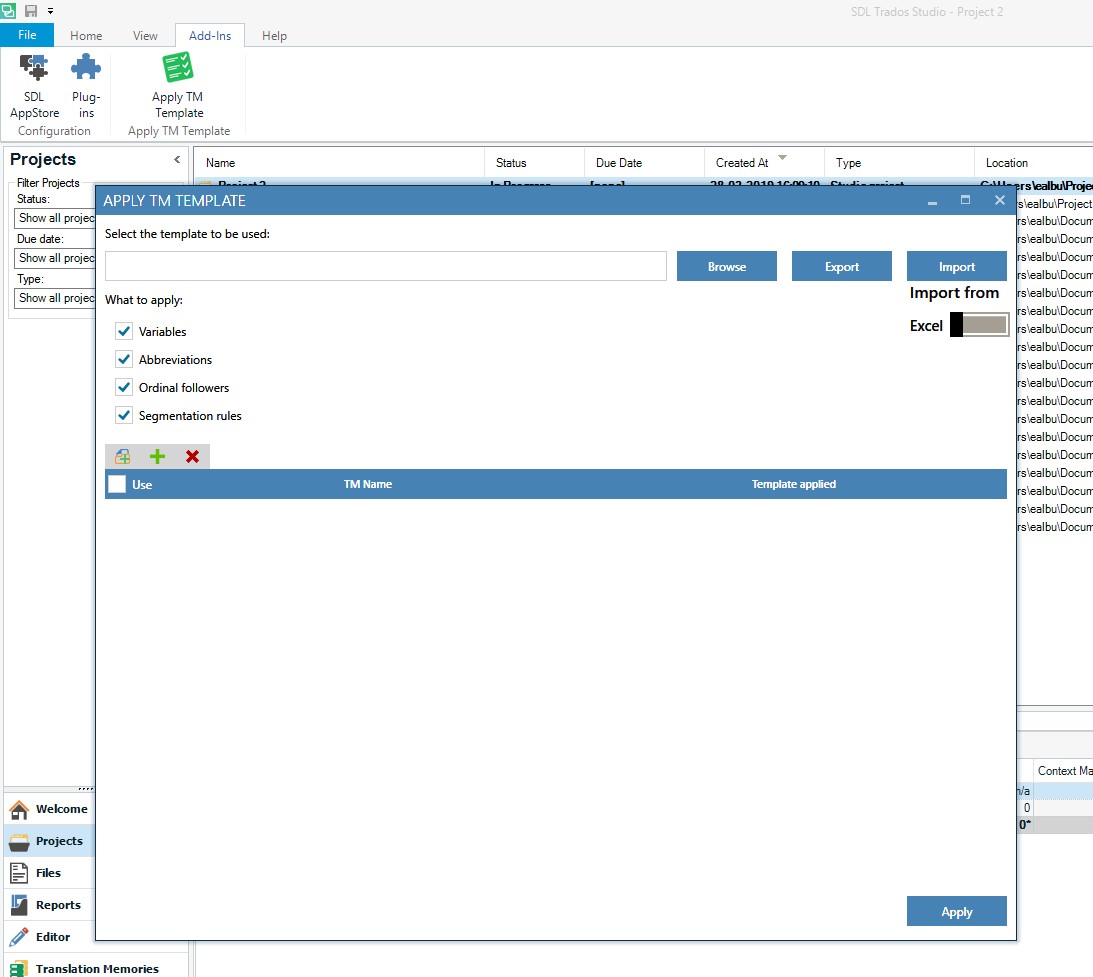Open the File tab

27,35
